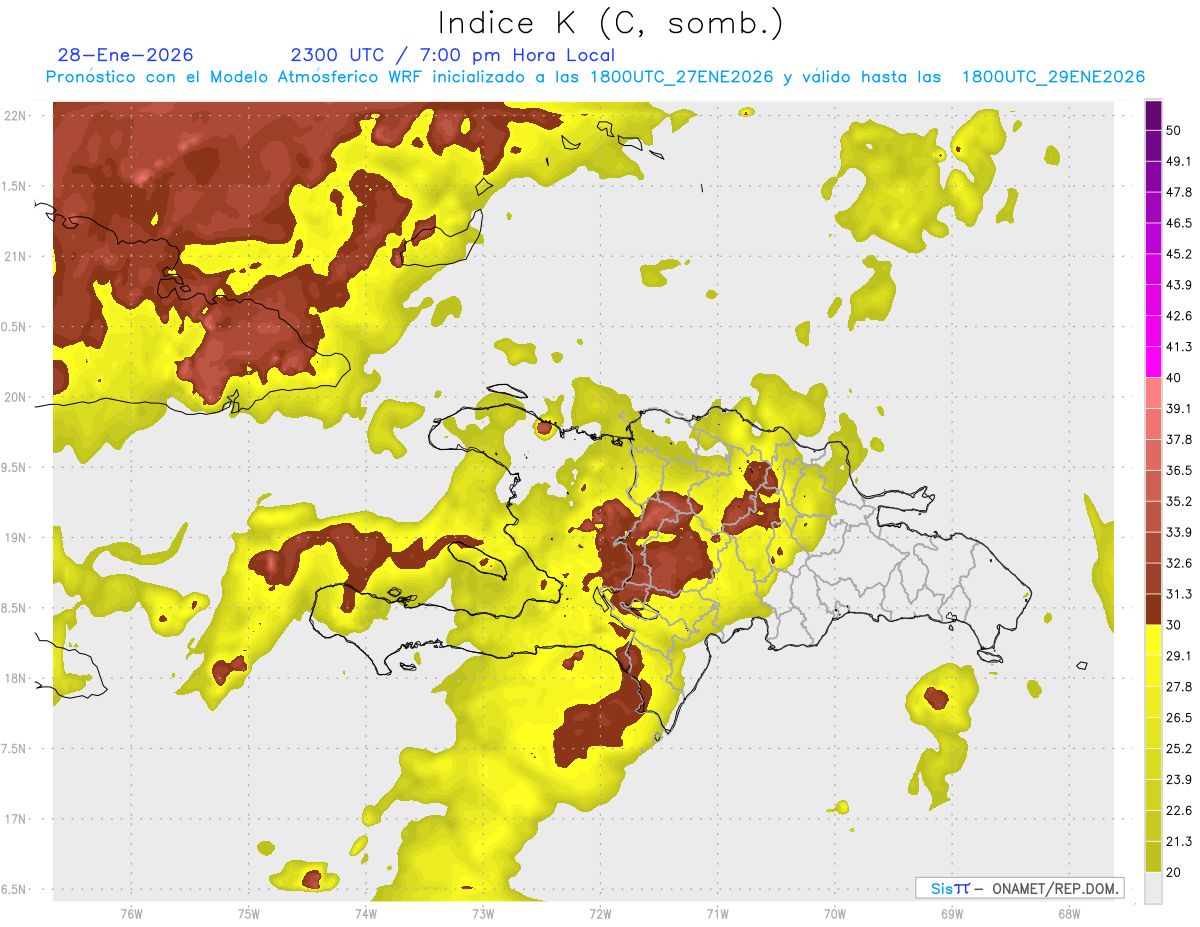The width and height of the screenshot is (1200, 927).
Task: Click the 28-Ene-2026 date label
Action: click(x=126, y=55)
